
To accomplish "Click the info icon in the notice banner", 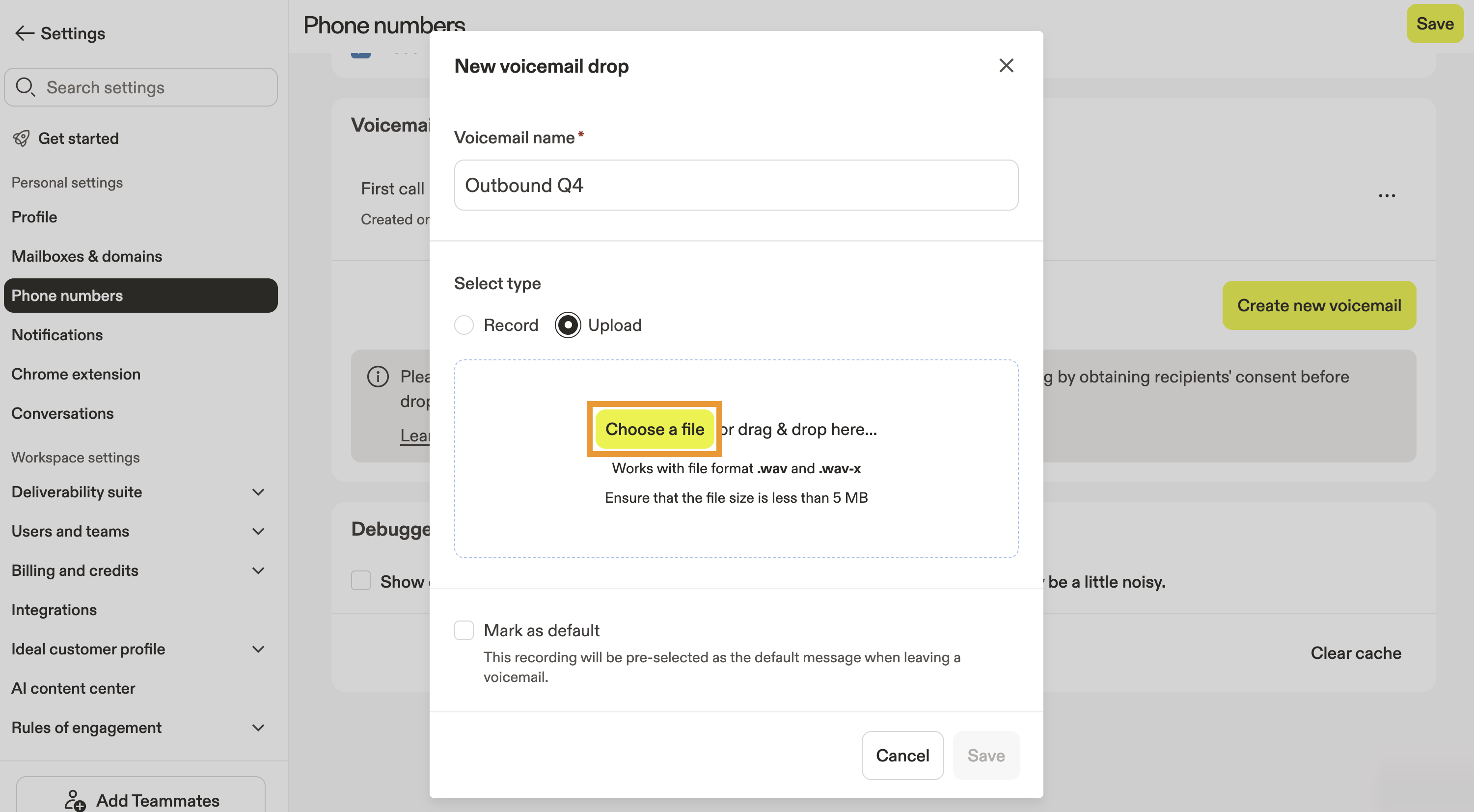I will 378,377.
